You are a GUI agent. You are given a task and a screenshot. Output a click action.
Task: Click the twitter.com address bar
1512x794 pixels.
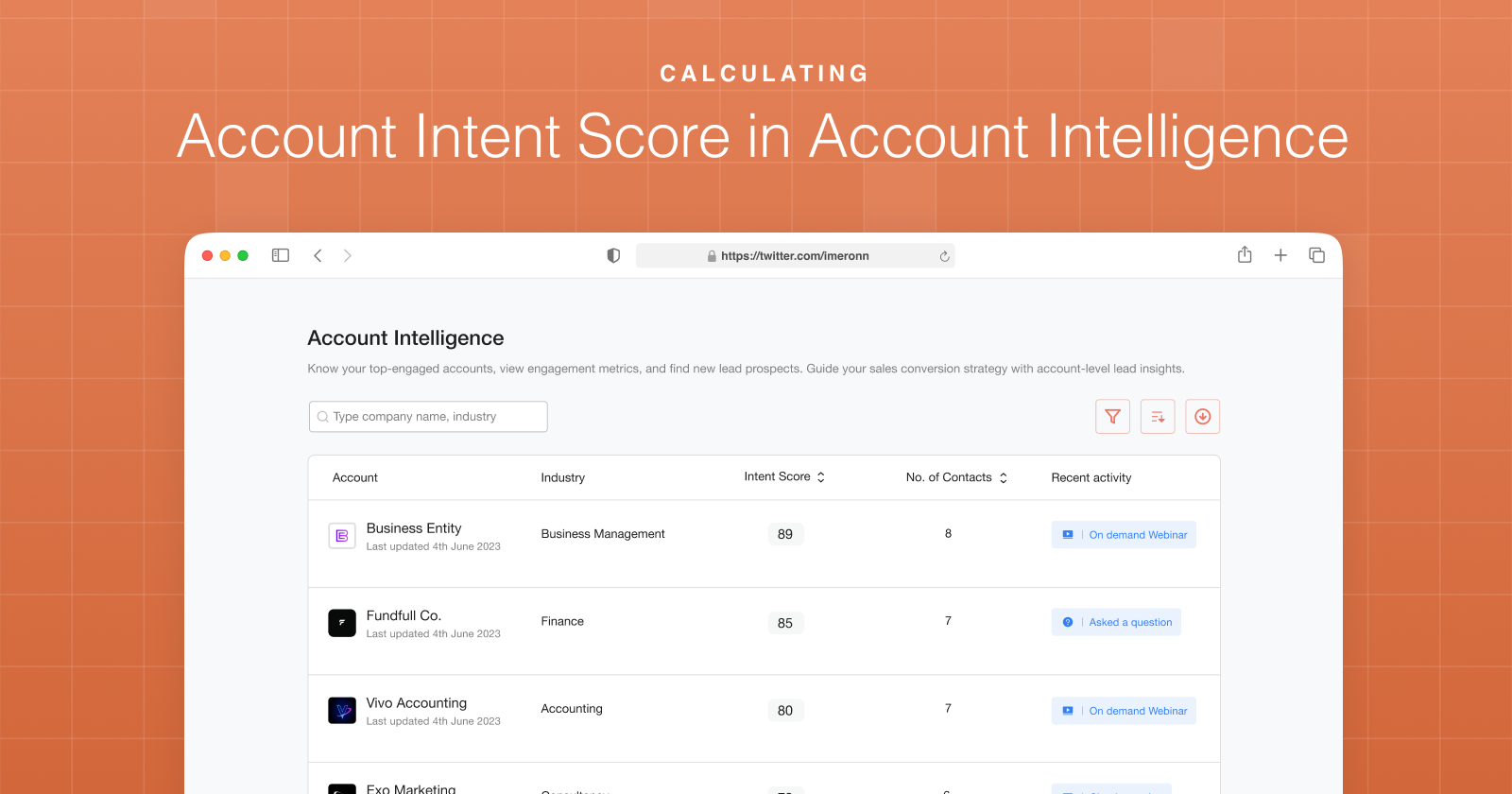(796, 256)
